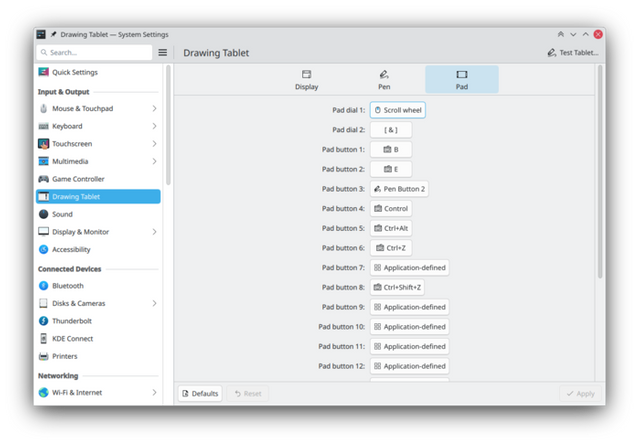Click the Printers sidebar icon
Image resolution: width=640 pixels, height=446 pixels.
43,356
